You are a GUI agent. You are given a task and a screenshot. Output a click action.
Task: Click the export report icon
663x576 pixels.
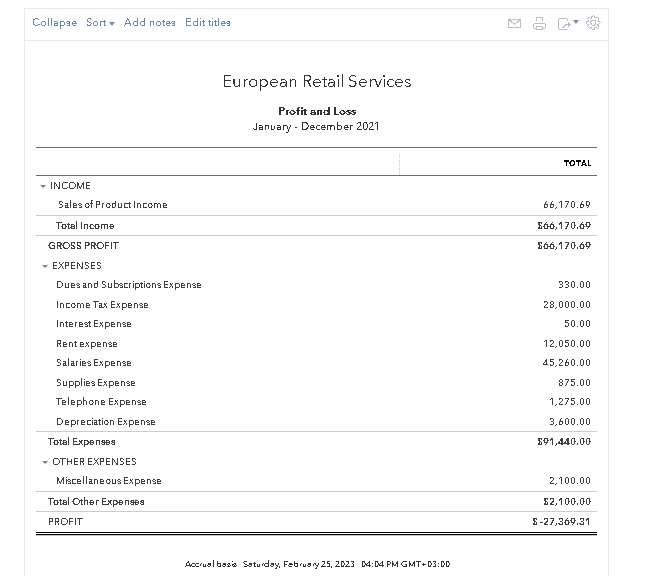click(x=566, y=23)
